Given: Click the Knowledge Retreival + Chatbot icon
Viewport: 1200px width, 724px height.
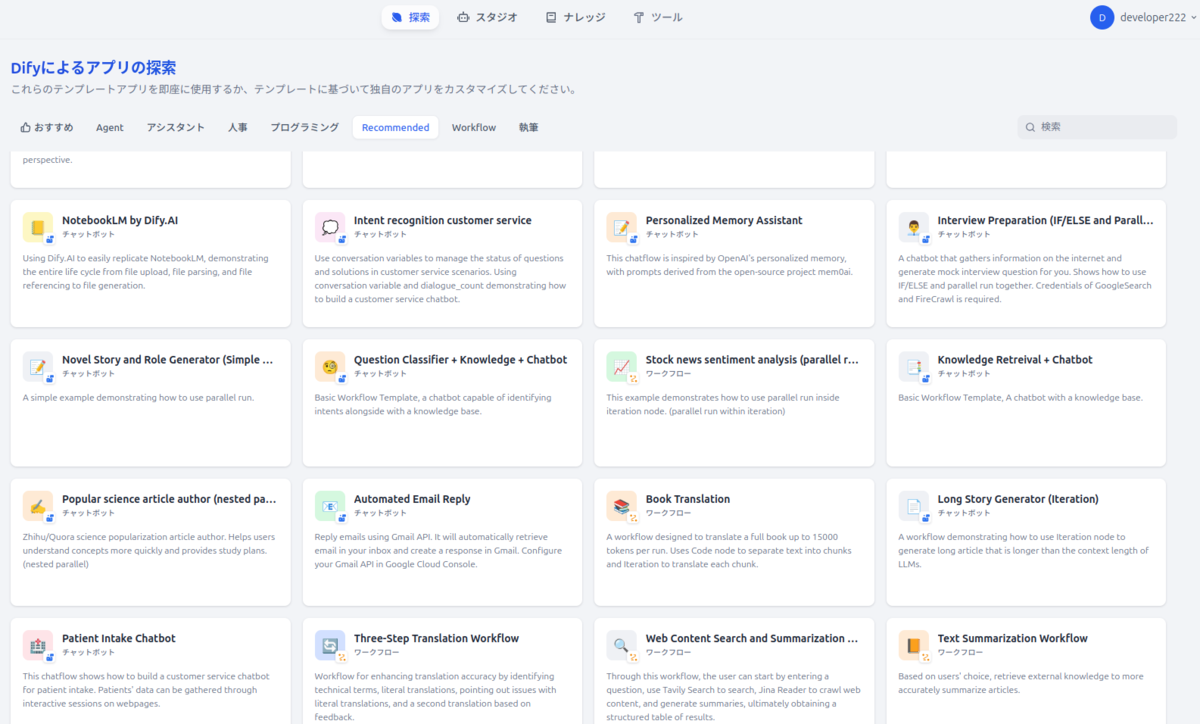Looking at the screenshot, I should tap(914, 366).
